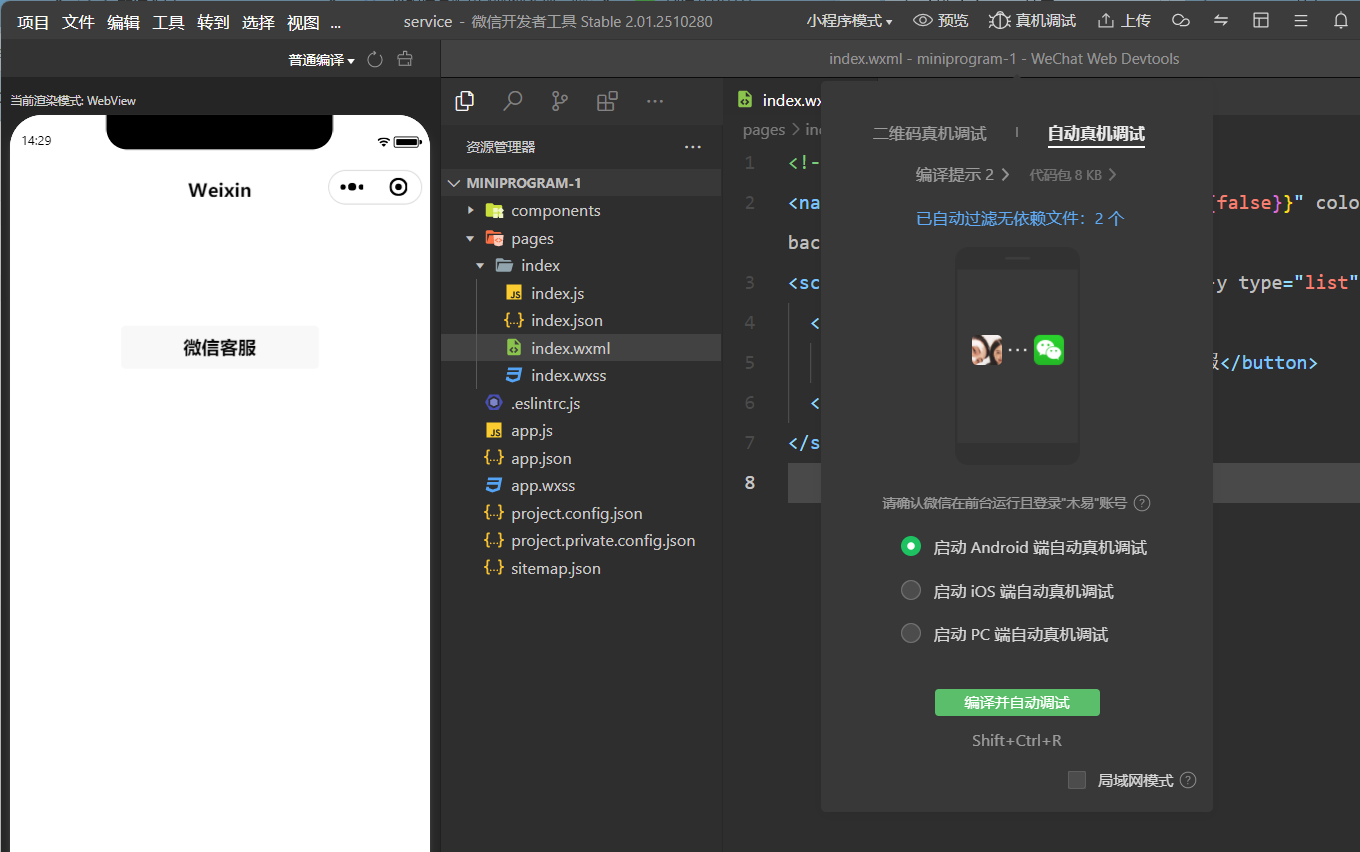Open the 资源管理器 panel more actions ellipsis

[693, 147]
